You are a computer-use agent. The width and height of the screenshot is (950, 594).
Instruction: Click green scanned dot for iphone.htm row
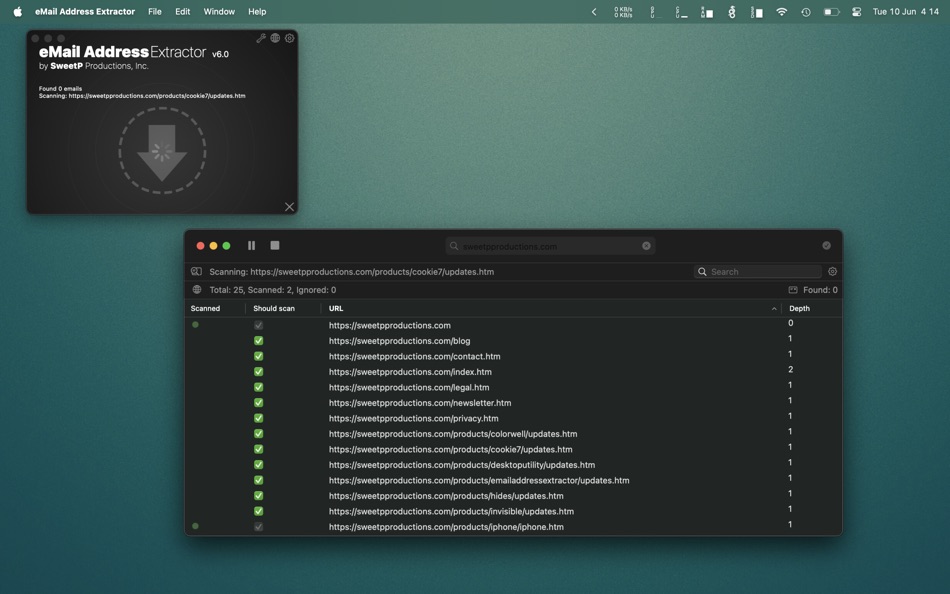(195, 526)
